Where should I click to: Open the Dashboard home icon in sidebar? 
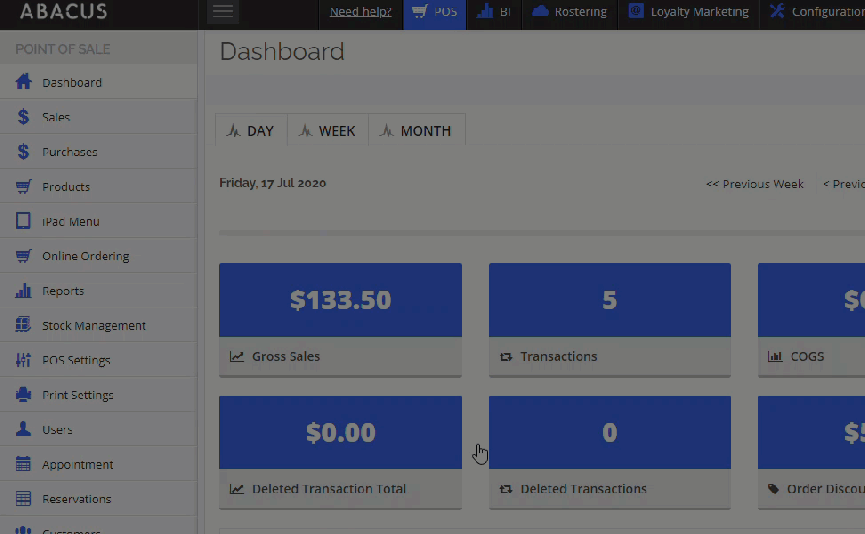[x=23, y=82]
